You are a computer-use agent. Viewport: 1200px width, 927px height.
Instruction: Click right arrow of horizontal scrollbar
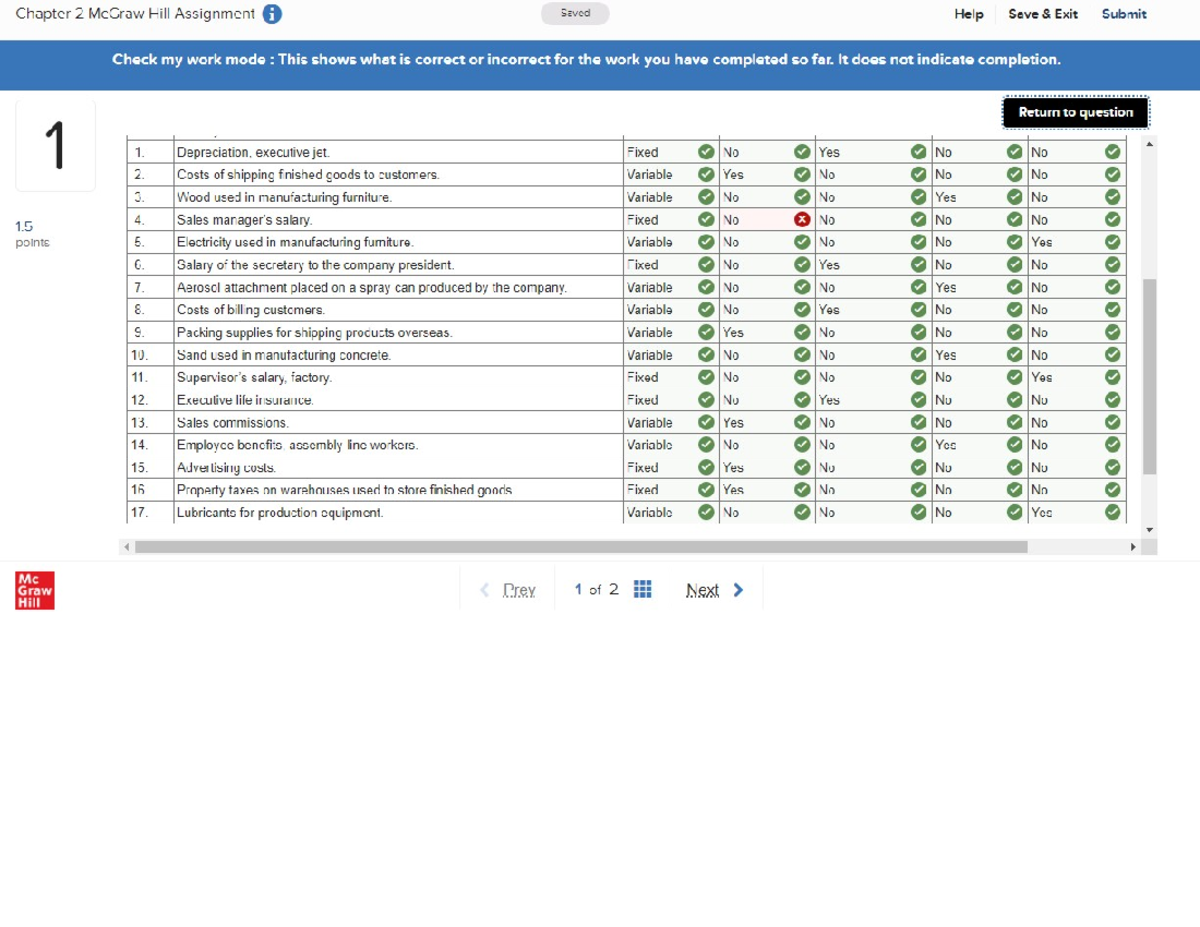[x=1133, y=547]
